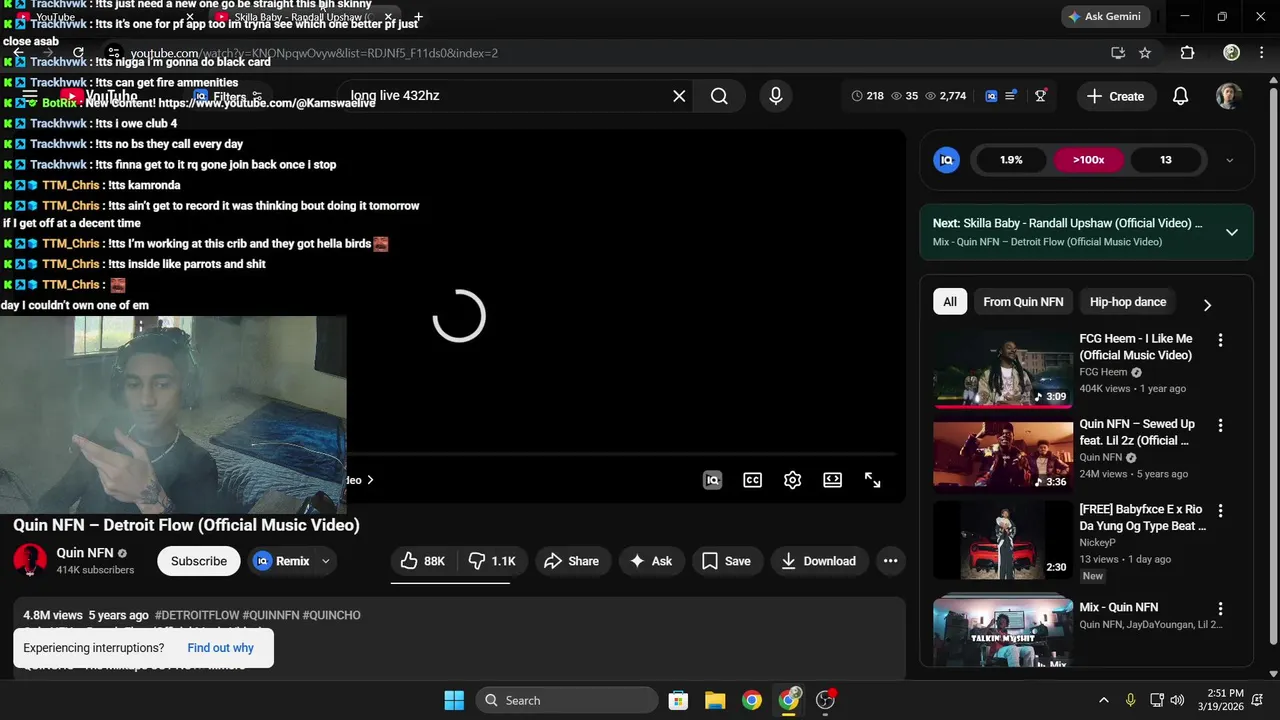Viewport: 1280px width, 720px height.
Task: Expand the vidIQ score panel chevron
Action: click(x=1229, y=160)
